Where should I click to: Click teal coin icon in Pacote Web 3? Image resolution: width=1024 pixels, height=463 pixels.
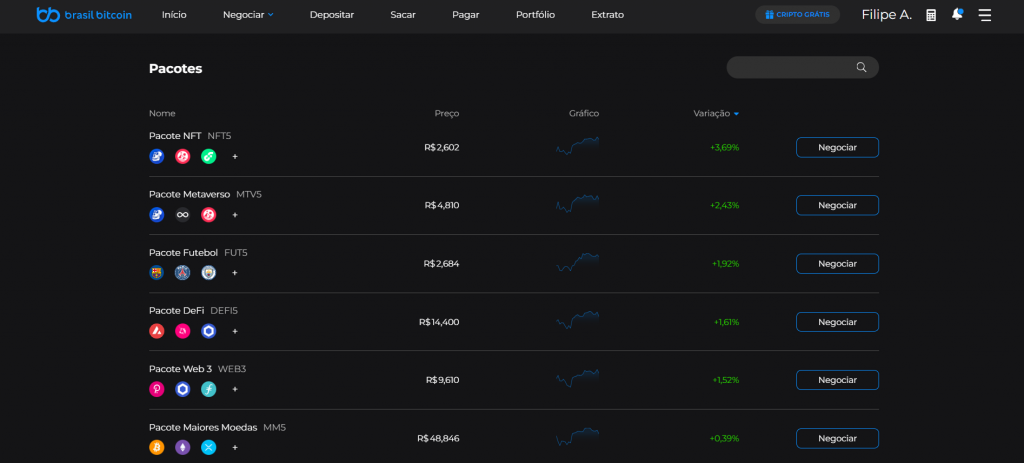coord(208,389)
